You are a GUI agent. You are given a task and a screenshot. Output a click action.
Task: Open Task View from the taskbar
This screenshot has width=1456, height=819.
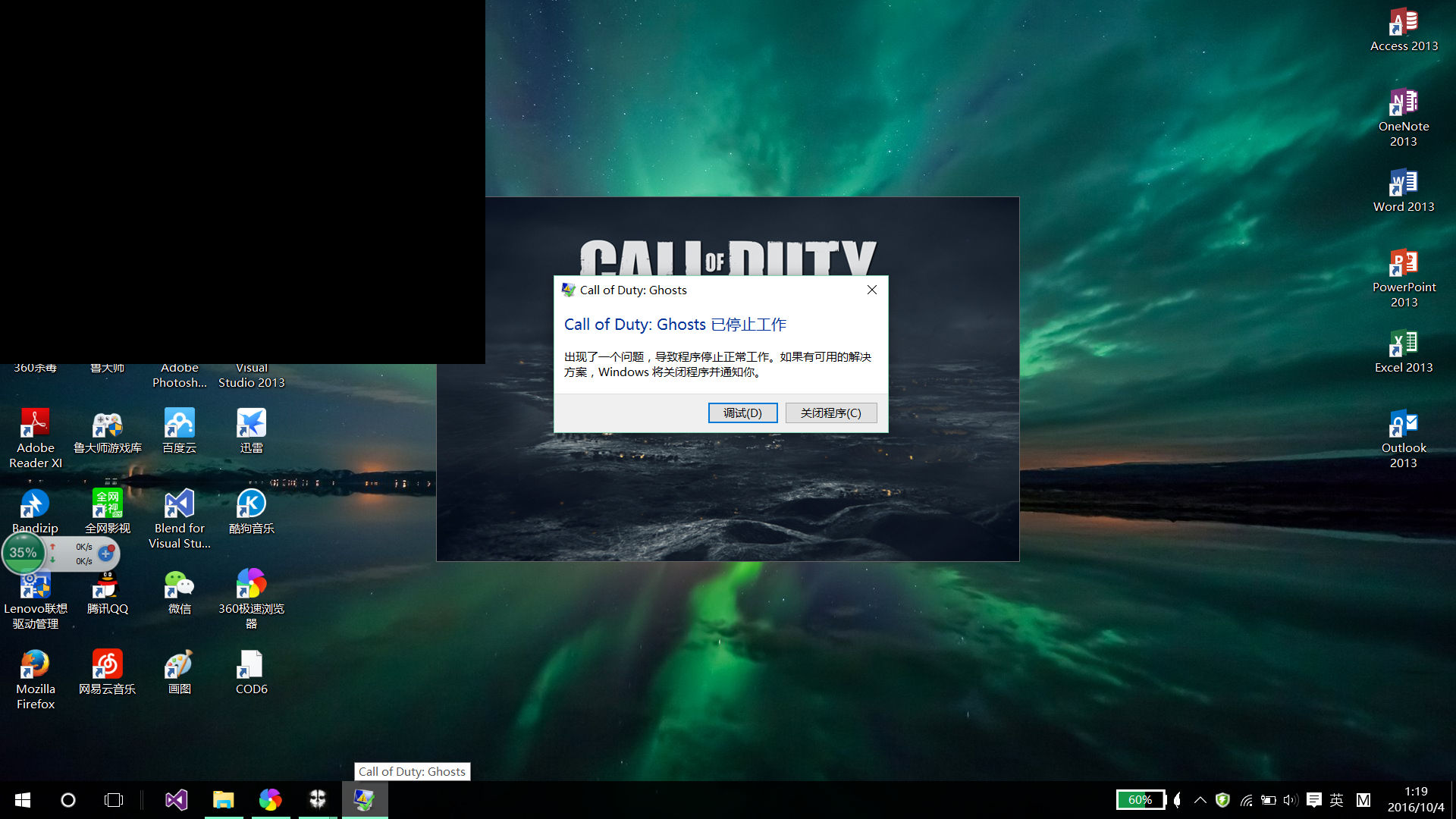[114, 800]
